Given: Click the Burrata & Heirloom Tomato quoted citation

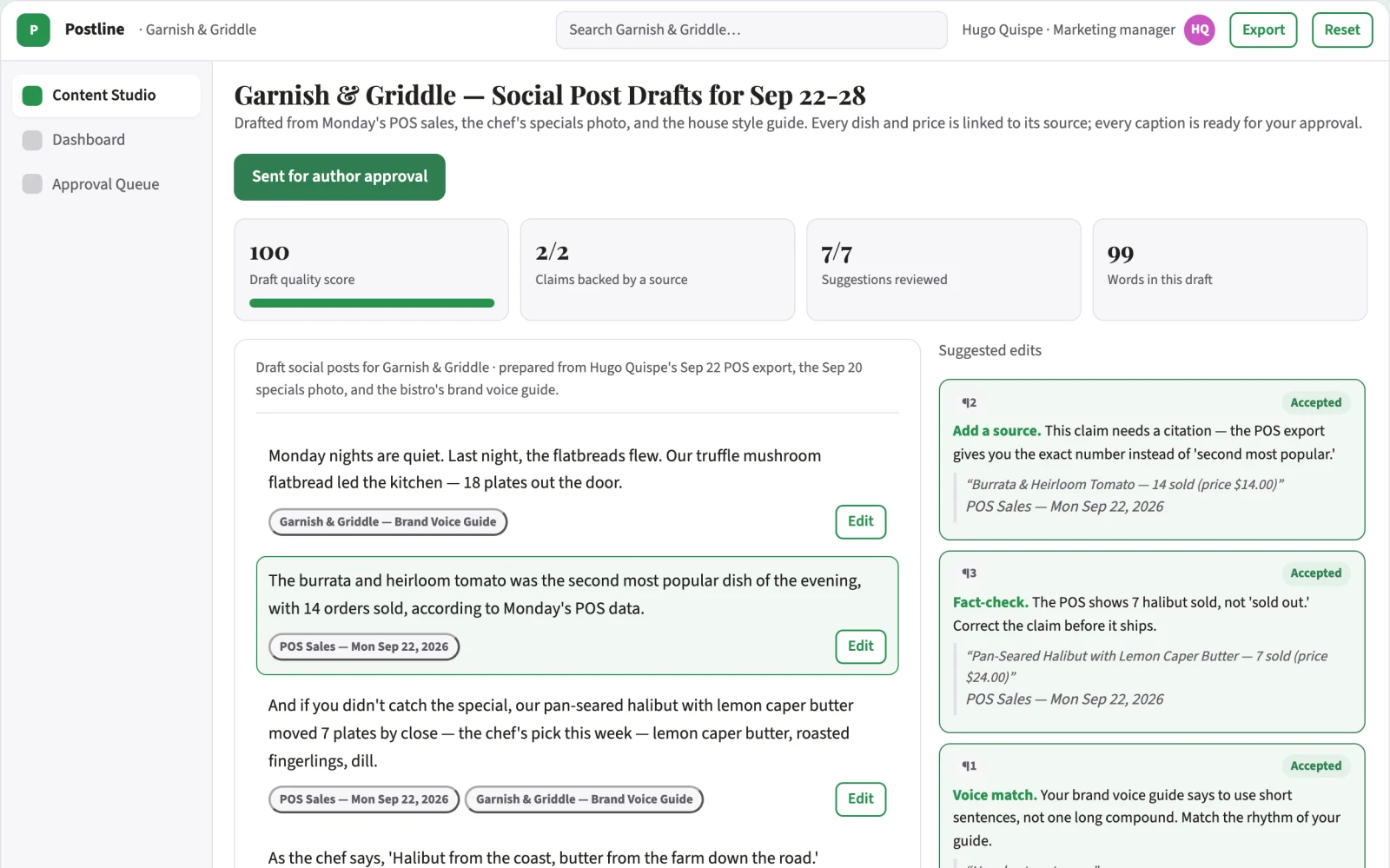Looking at the screenshot, I should coord(1125,485).
